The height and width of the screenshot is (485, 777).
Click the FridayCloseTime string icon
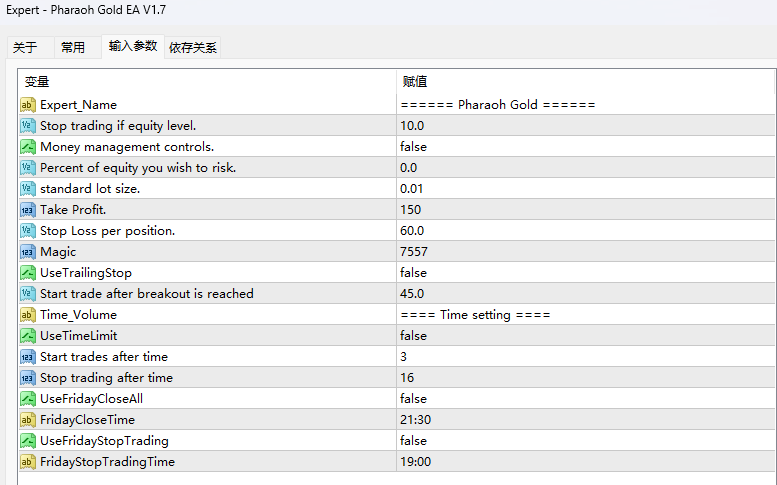[x=28, y=420]
